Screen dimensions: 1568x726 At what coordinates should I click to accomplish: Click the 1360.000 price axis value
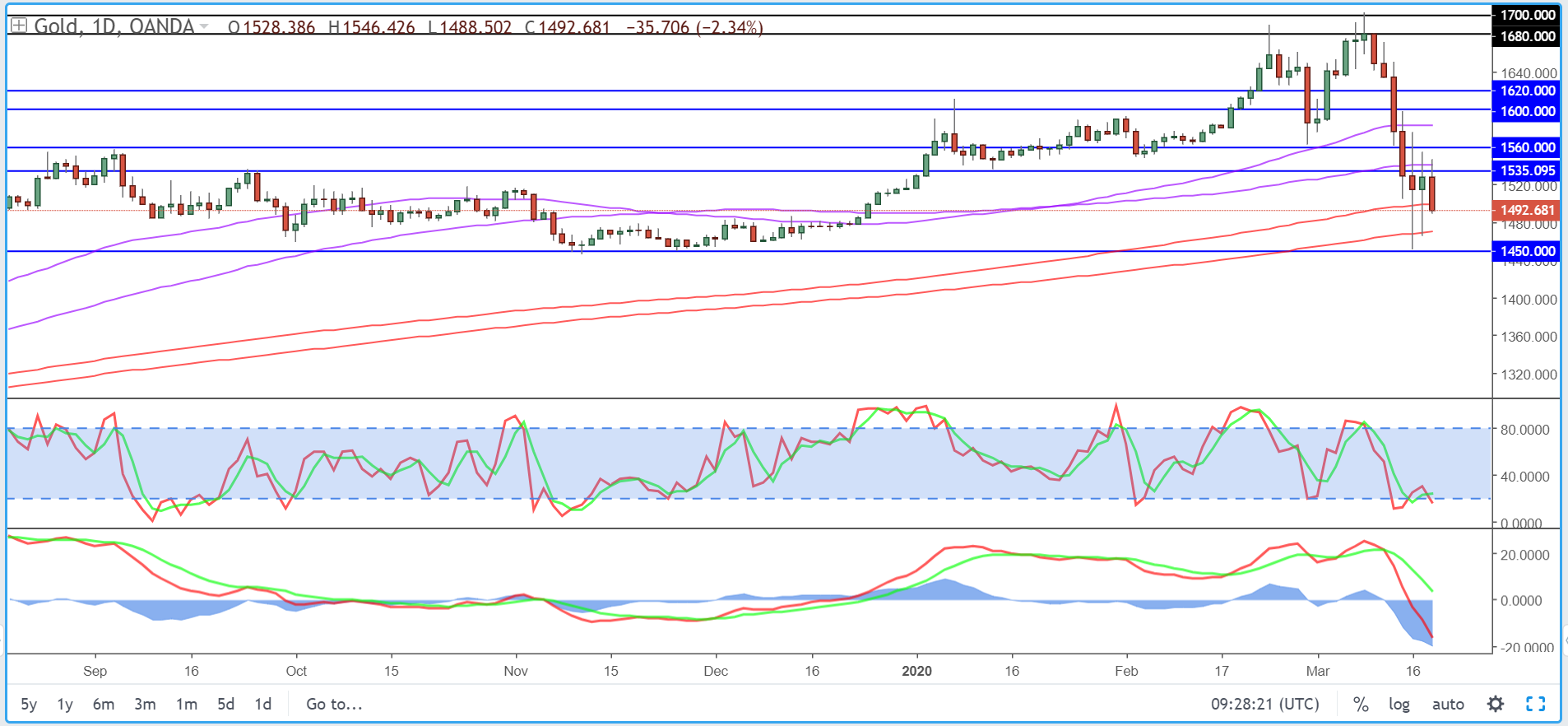(x=1529, y=337)
